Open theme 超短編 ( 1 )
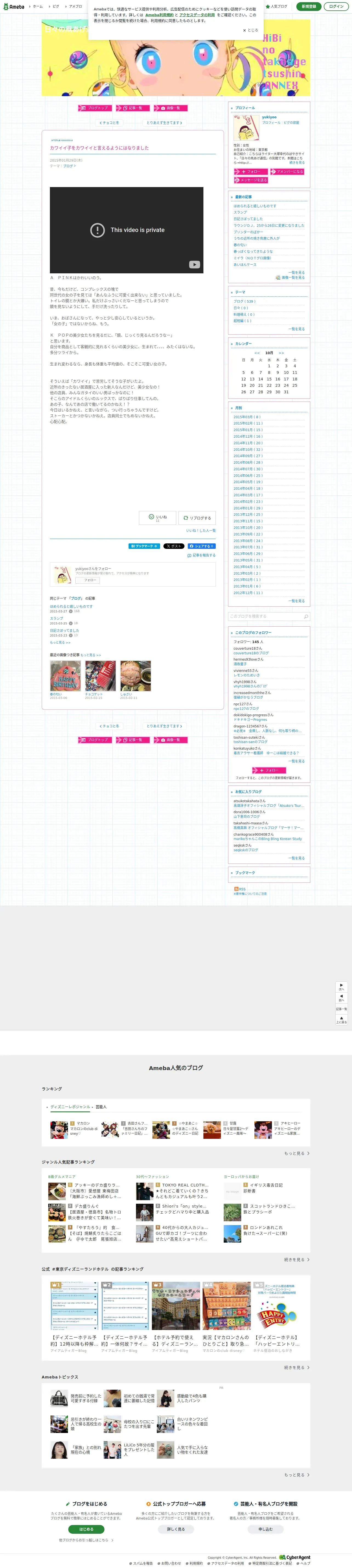Screen dimensions: 352x1568 click(x=242, y=321)
